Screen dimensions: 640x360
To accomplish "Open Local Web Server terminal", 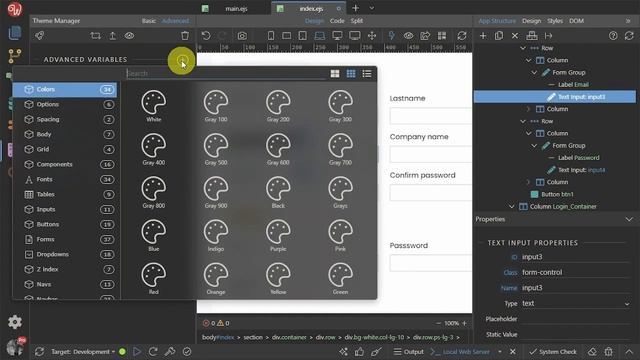I will (460, 352).
